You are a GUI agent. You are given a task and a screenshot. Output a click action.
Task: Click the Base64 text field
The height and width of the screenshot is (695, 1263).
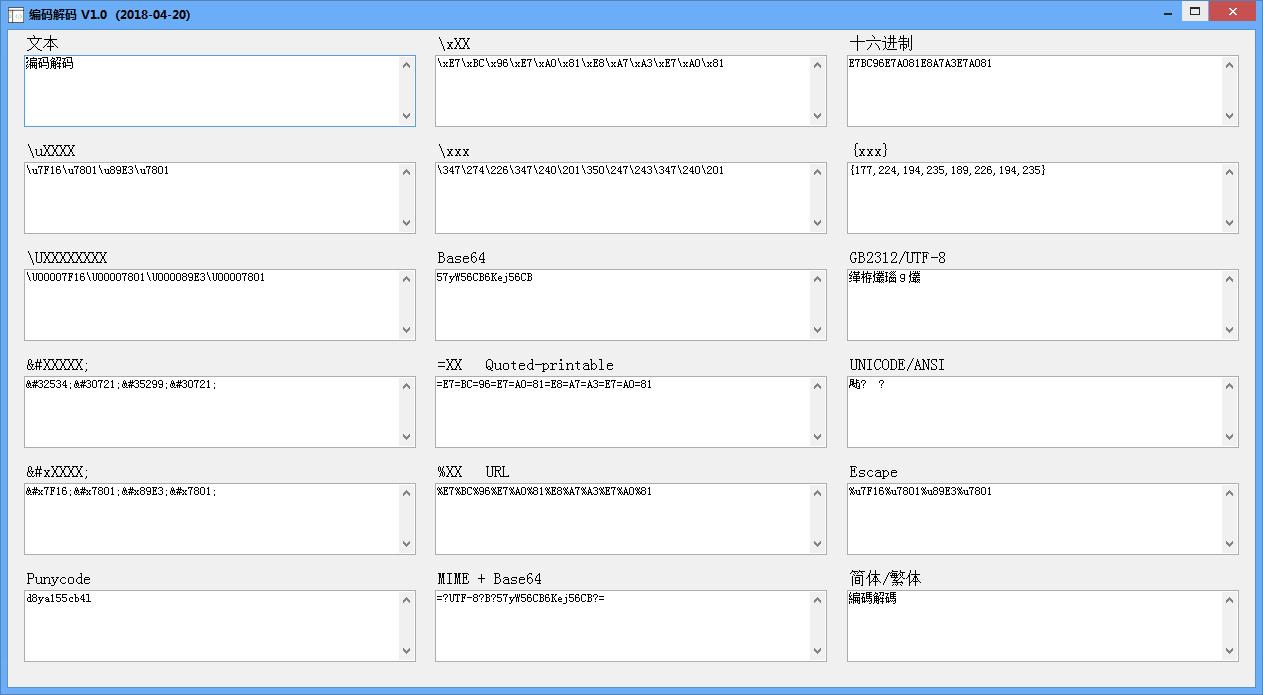point(621,305)
